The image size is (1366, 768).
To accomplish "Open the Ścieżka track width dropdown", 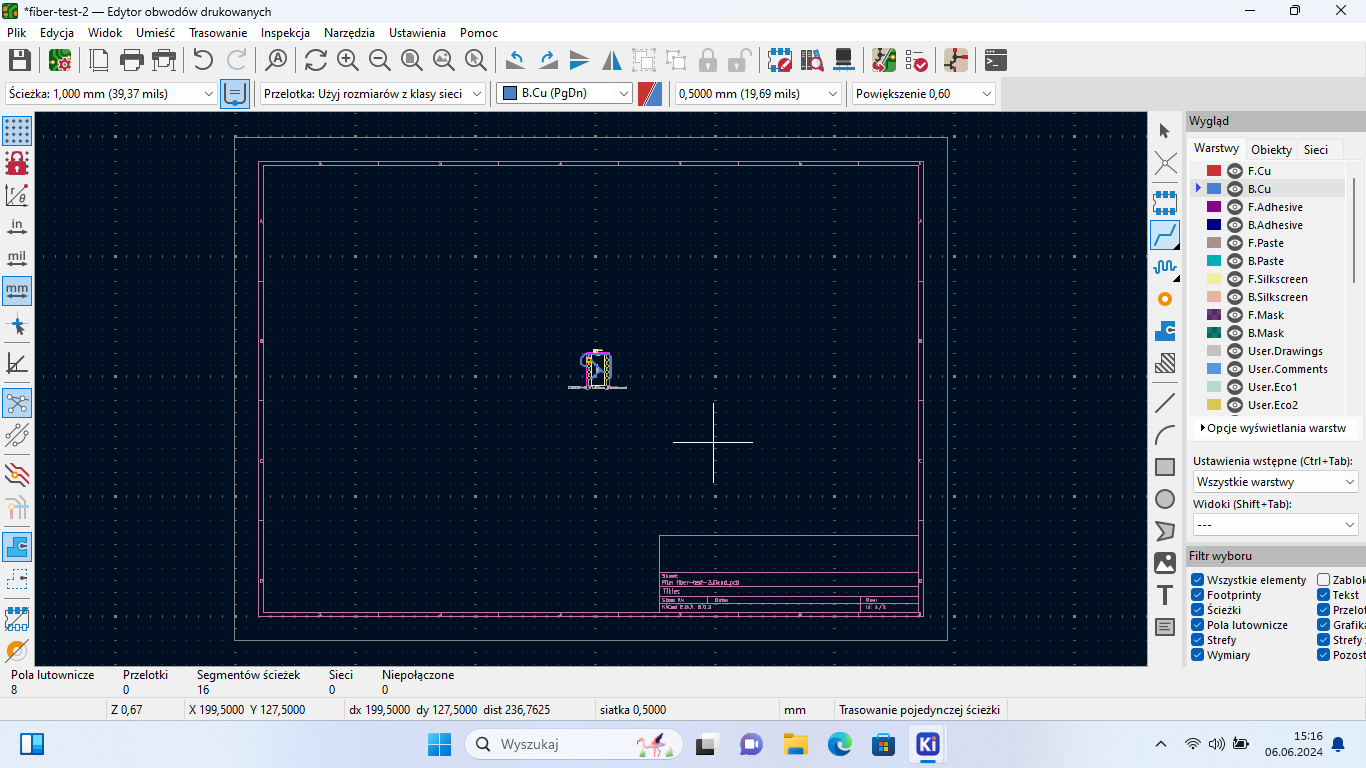I will coord(111,93).
